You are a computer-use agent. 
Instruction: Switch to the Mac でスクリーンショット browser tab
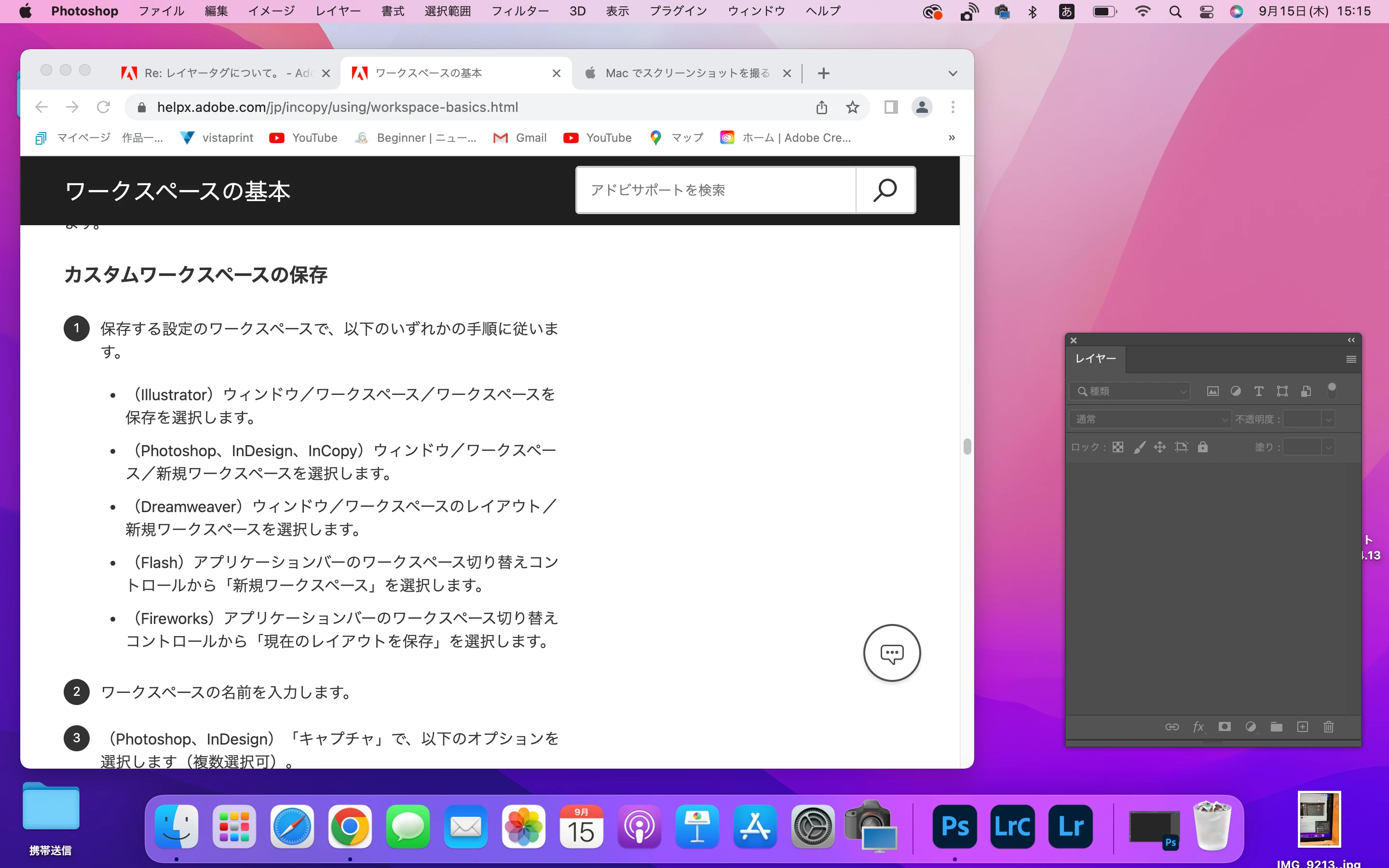click(x=686, y=73)
